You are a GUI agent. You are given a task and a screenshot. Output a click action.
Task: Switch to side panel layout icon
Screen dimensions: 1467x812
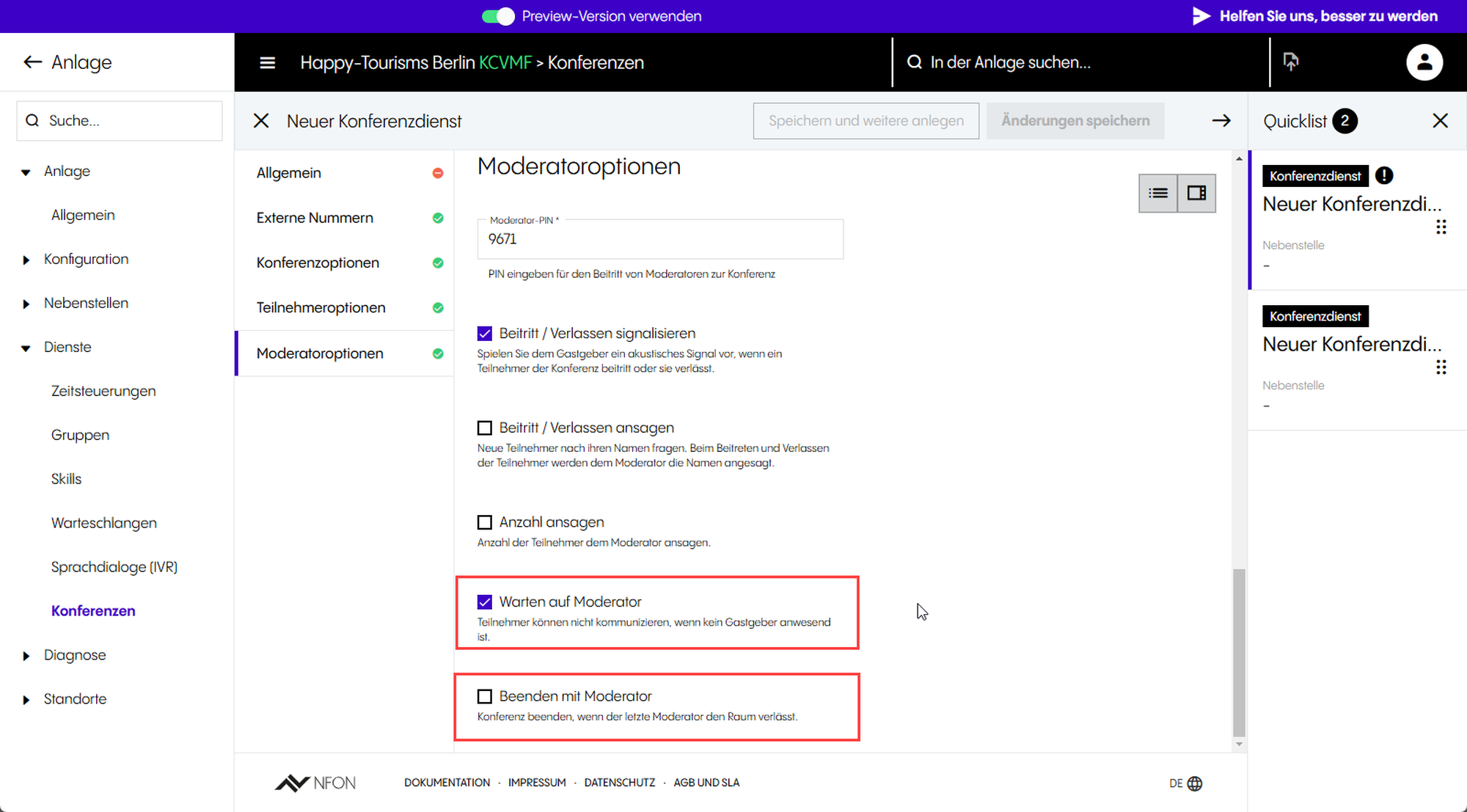1196,194
